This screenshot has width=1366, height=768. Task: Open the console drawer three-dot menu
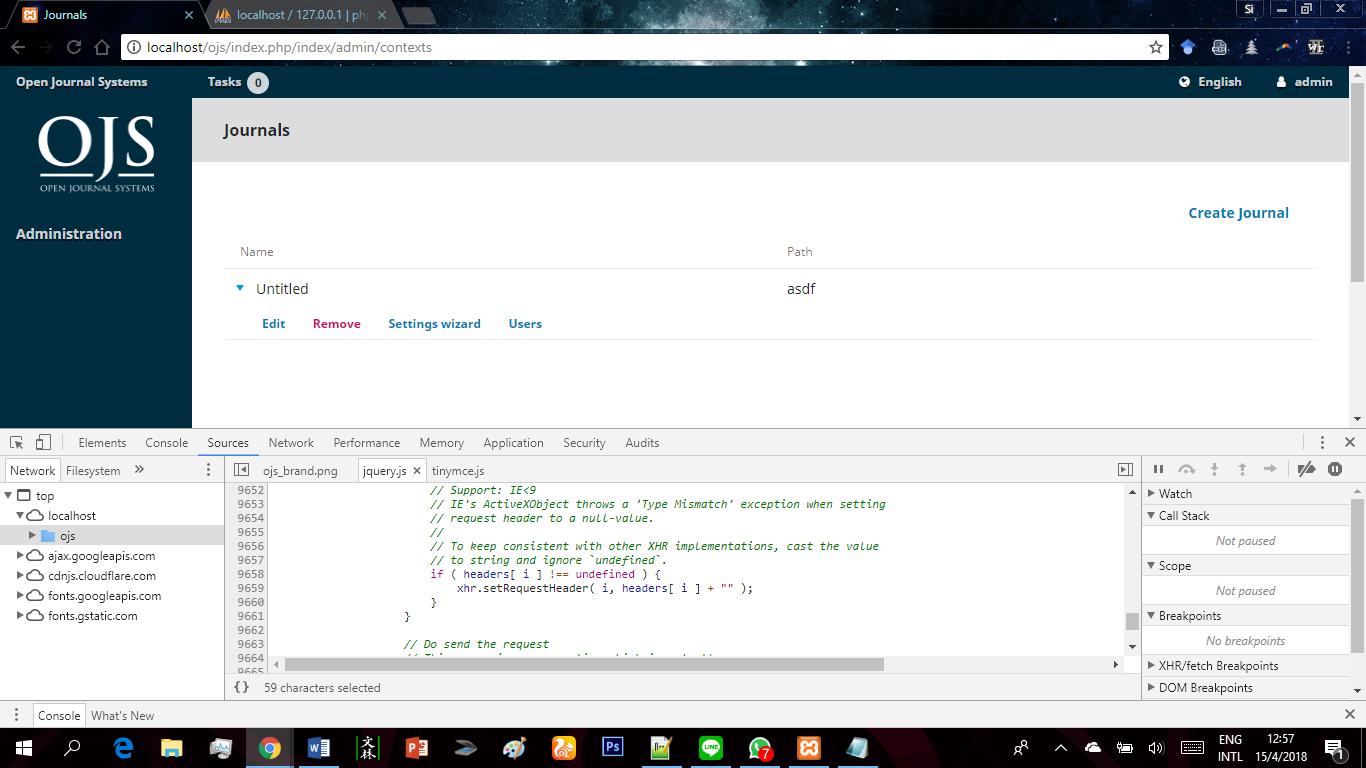(16, 715)
